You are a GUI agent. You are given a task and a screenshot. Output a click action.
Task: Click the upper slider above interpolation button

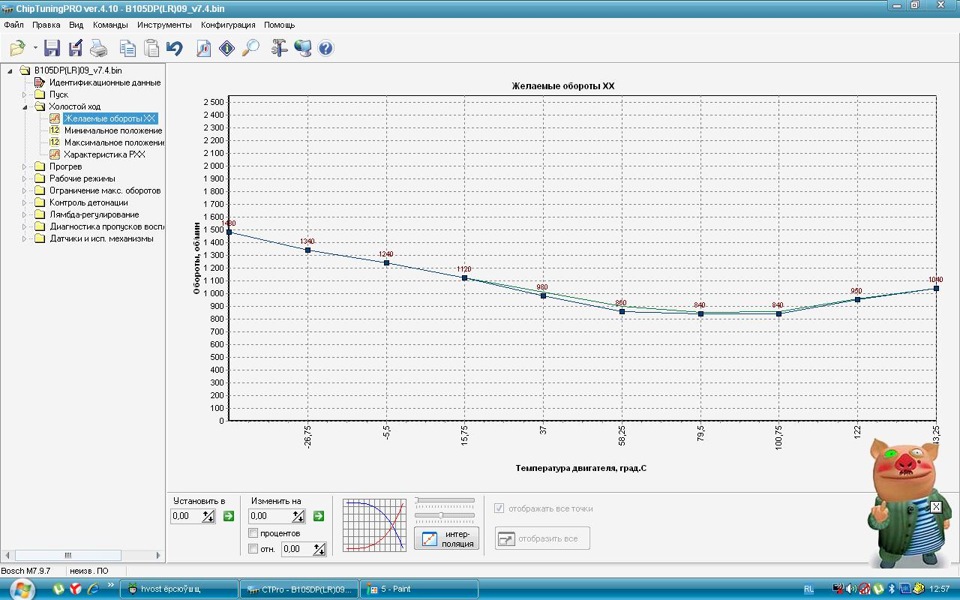[x=445, y=500]
